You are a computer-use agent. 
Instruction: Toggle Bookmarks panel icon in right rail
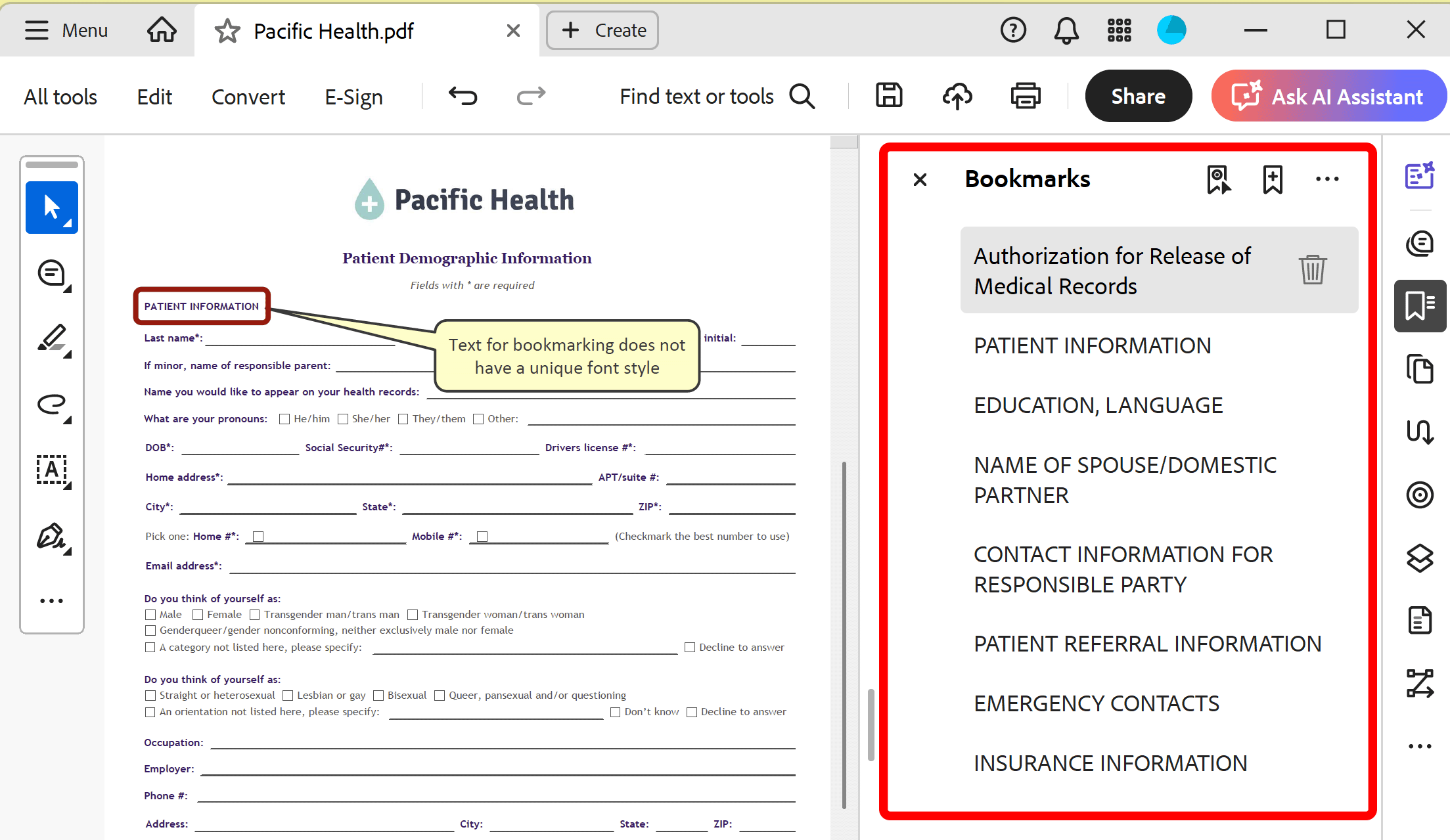1420,306
